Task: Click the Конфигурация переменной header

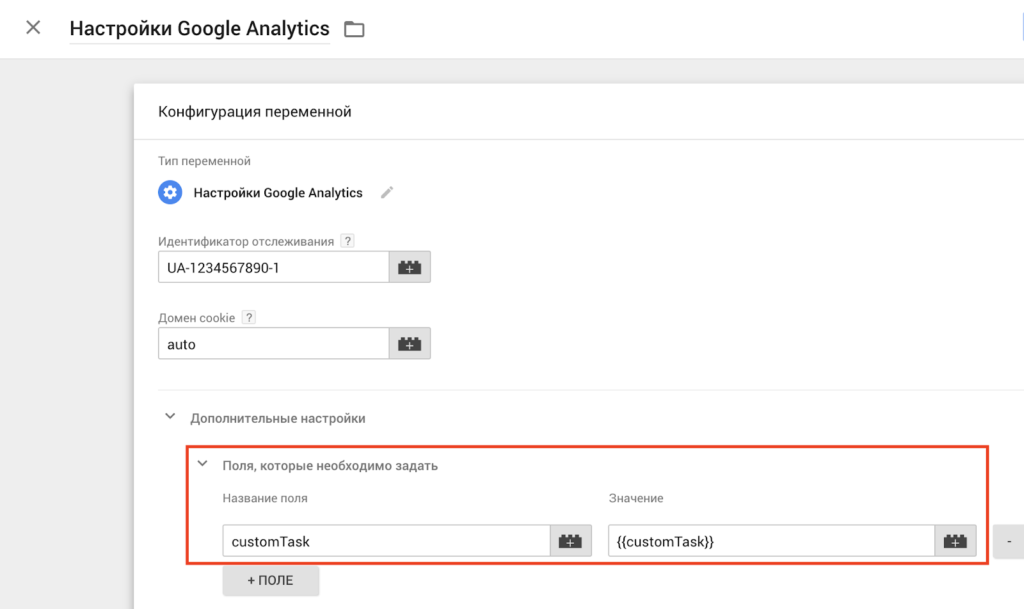Action: click(255, 112)
